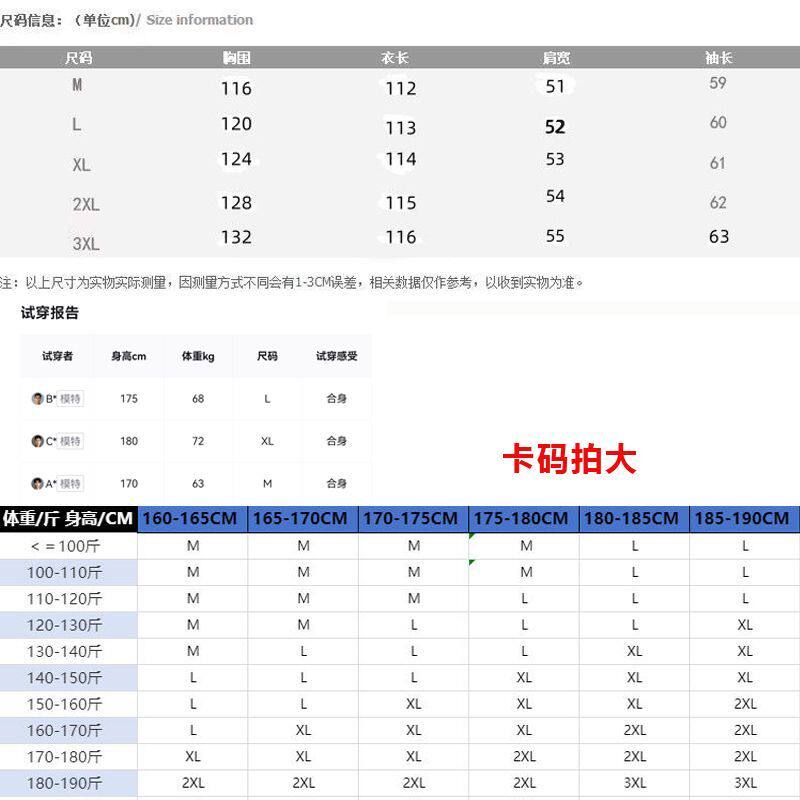Viewport: 800px width, 800px height.
Task: Click 合身 in tester B* row
Action: point(337,398)
